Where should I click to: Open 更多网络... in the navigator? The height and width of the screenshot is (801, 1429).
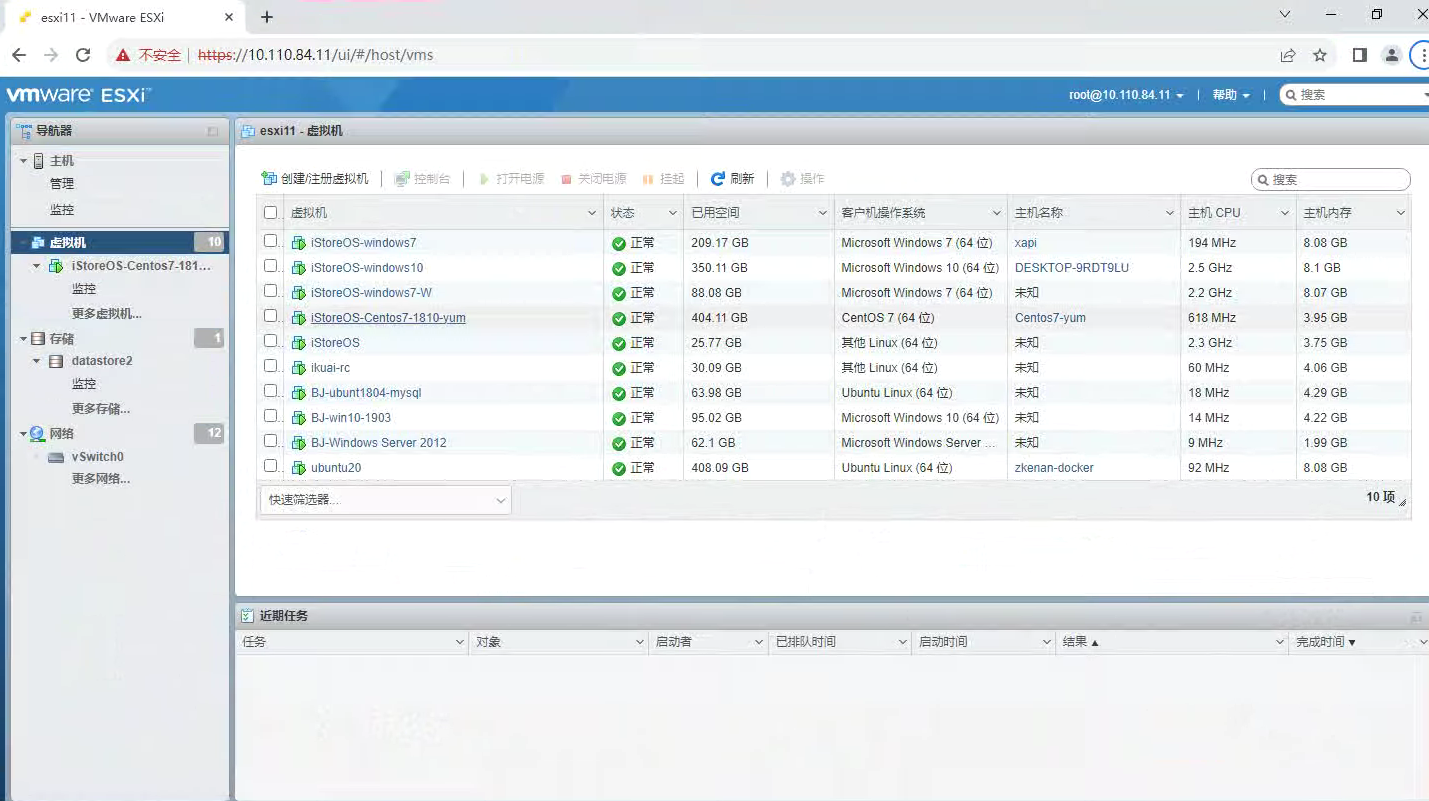click(101, 479)
